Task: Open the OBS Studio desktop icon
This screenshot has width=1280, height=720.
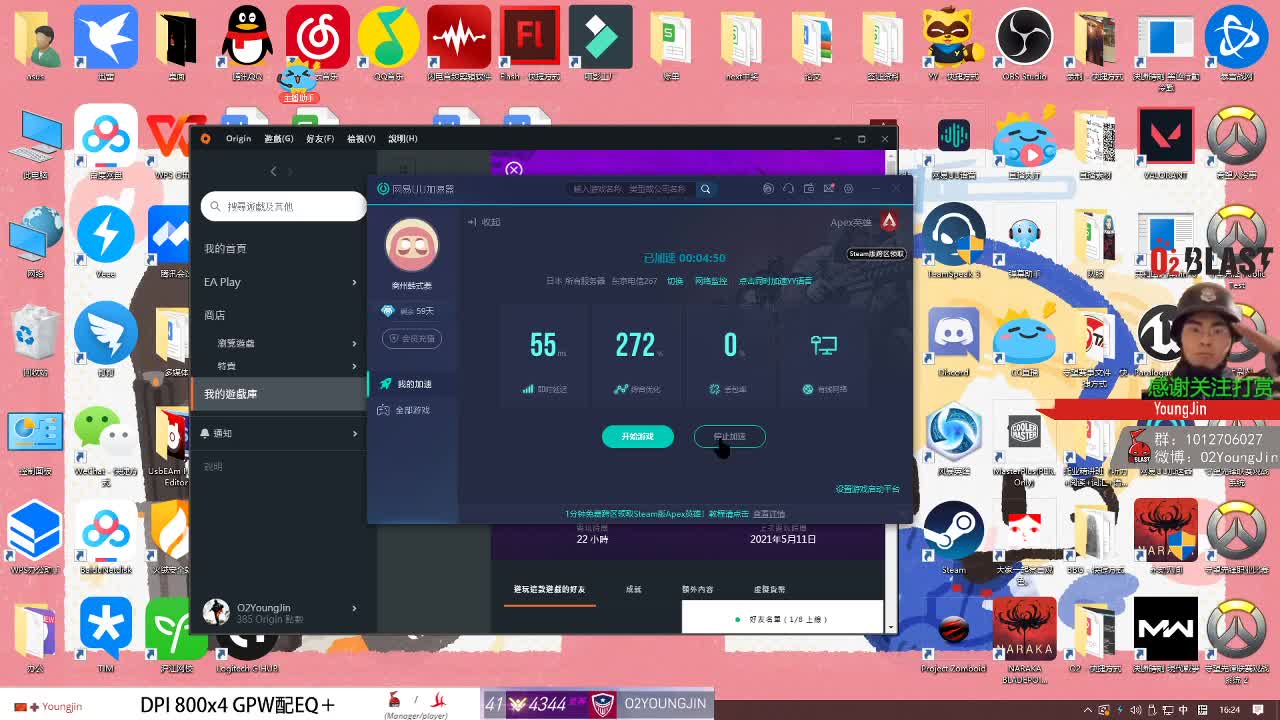Action: 1024,43
